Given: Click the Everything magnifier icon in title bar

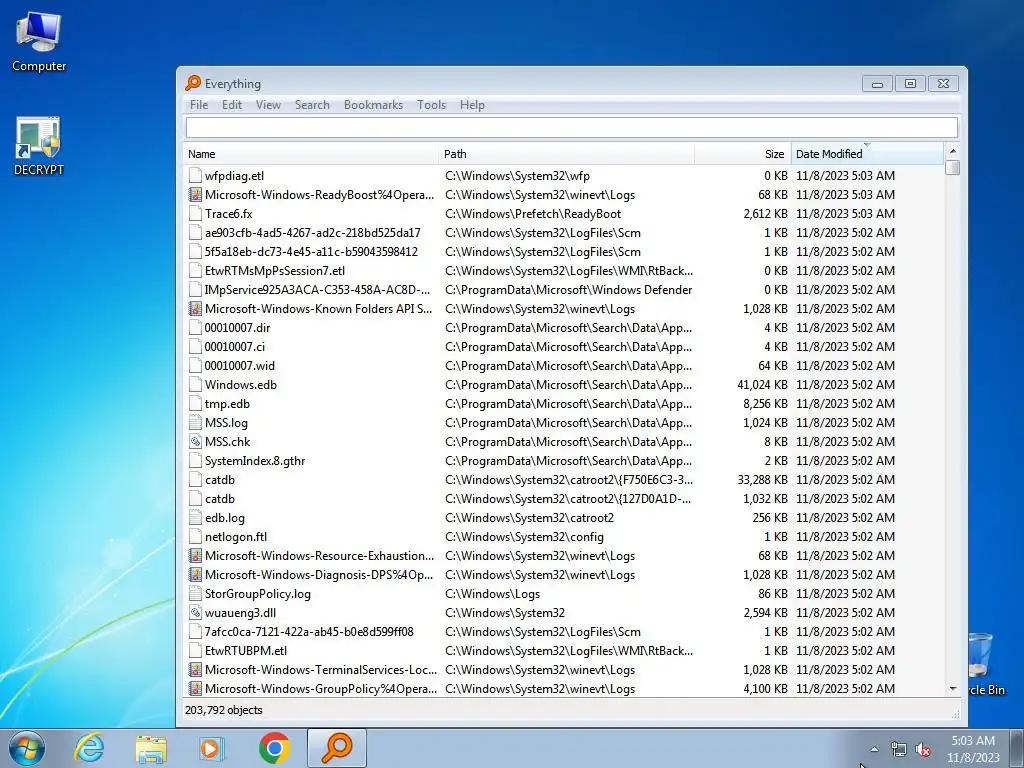Looking at the screenshot, I should coord(193,83).
